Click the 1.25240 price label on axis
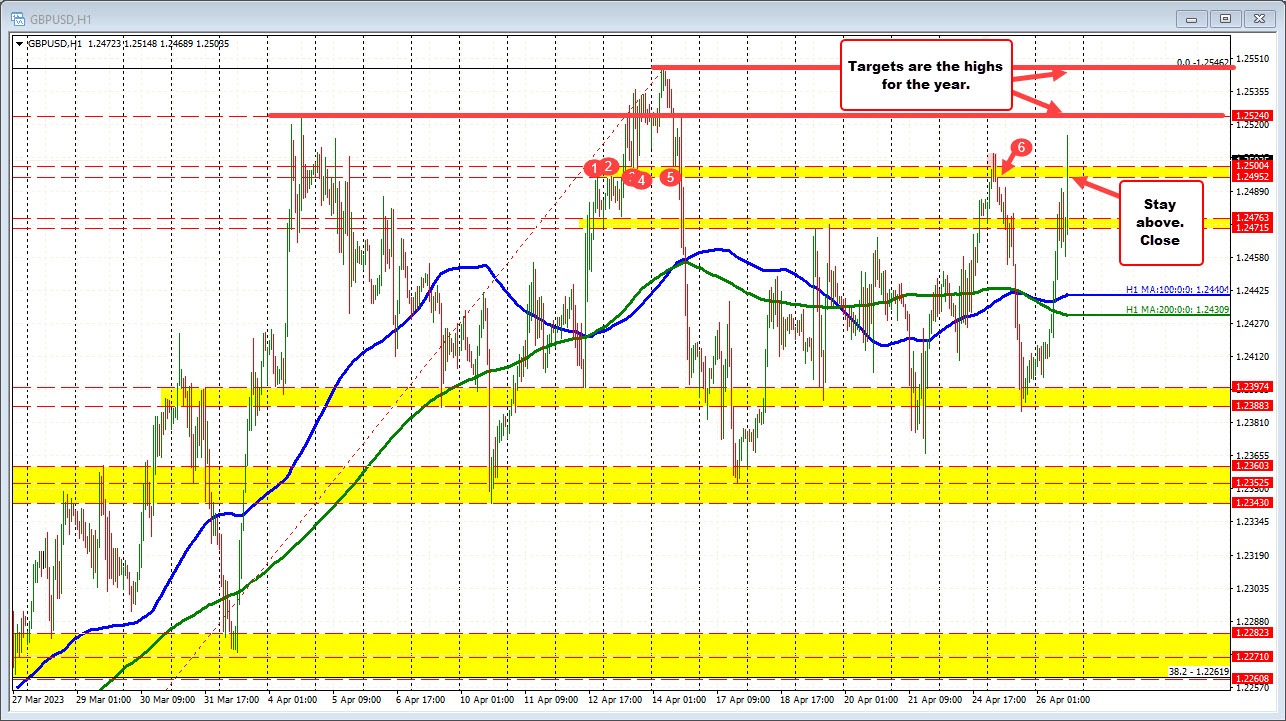Viewport: 1286px width, 721px height. 1252,116
